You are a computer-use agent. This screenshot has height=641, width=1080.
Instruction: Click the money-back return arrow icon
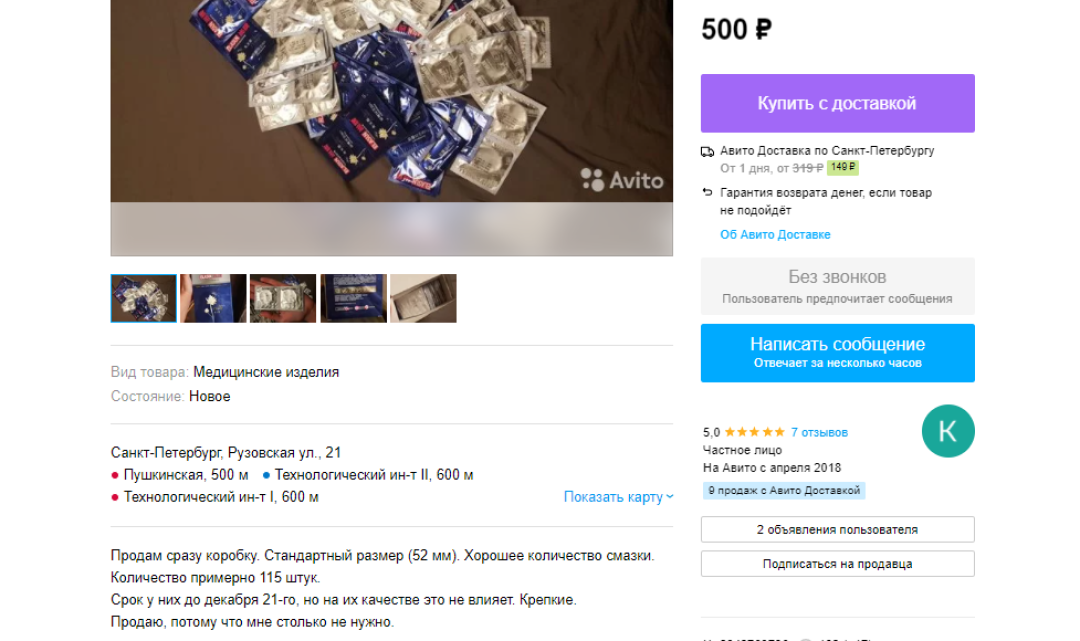pyautogui.click(x=707, y=193)
